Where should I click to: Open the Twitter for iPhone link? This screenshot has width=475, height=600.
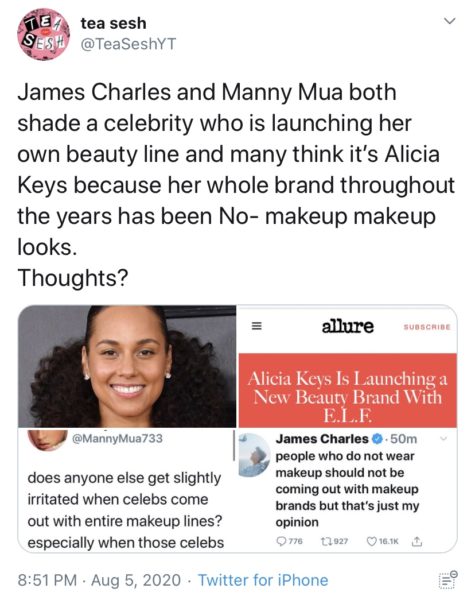coord(263,580)
